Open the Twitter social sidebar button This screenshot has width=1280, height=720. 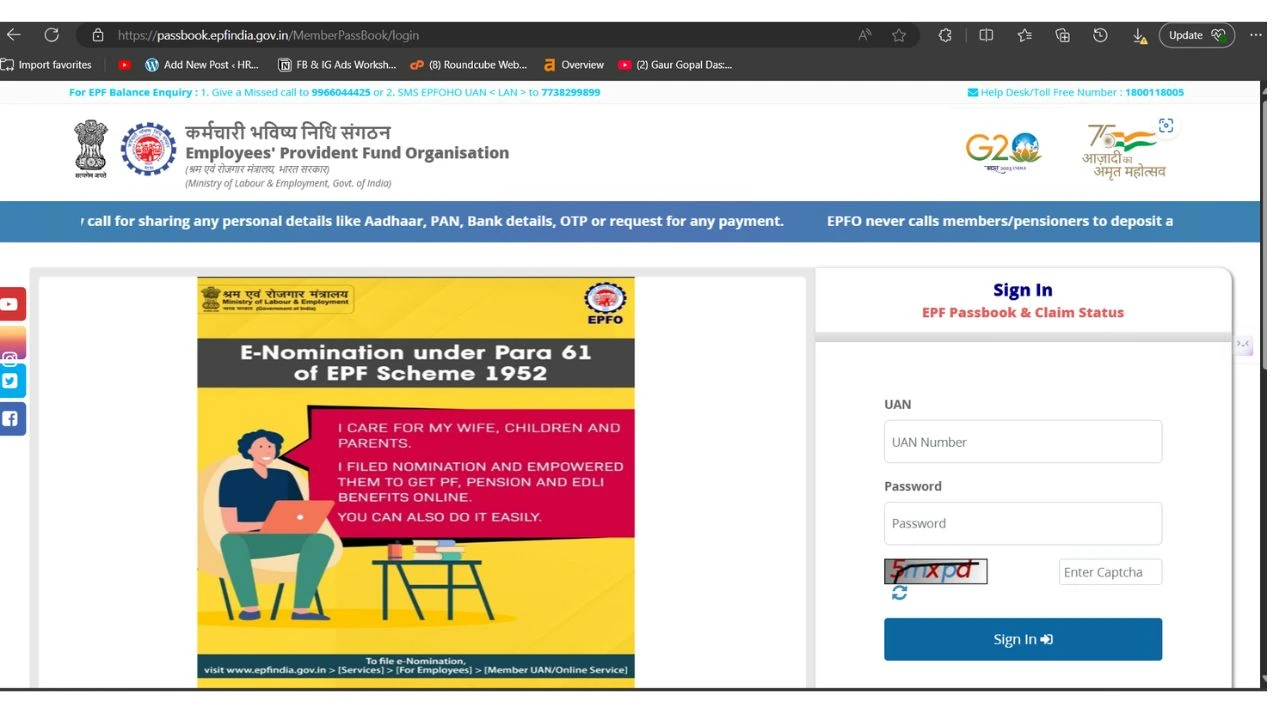click(11, 381)
